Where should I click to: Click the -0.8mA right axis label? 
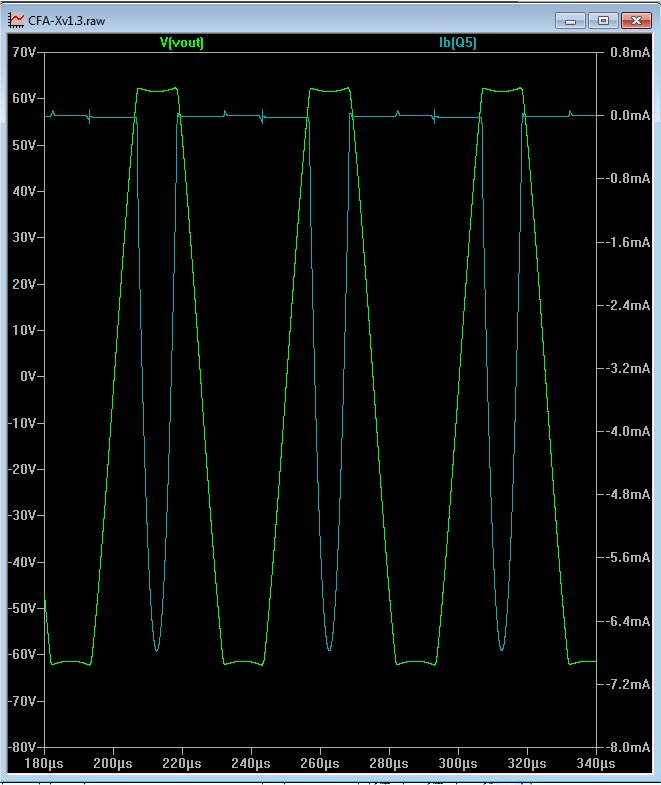[x=628, y=178]
